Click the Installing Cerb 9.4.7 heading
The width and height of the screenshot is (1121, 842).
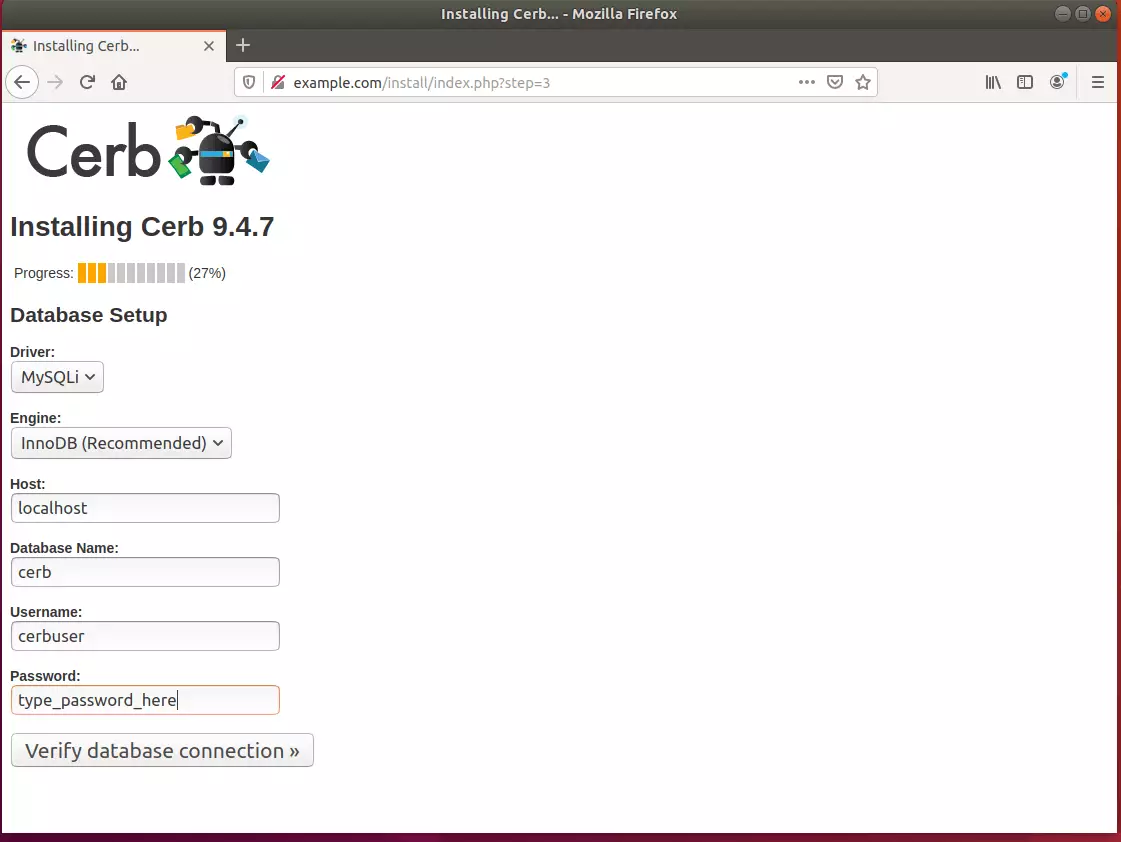[142, 227]
